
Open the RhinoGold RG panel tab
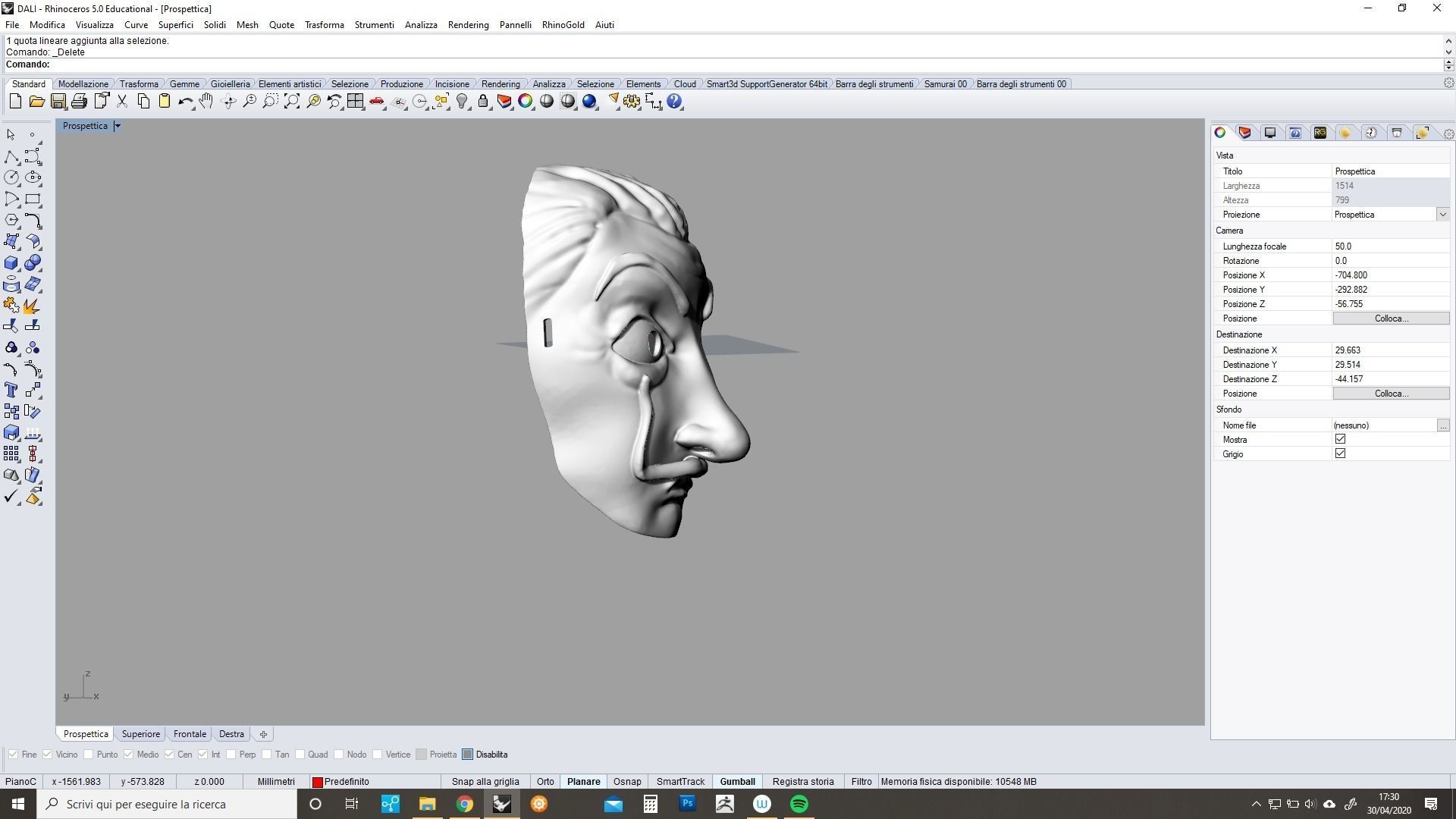pyautogui.click(x=1320, y=133)
